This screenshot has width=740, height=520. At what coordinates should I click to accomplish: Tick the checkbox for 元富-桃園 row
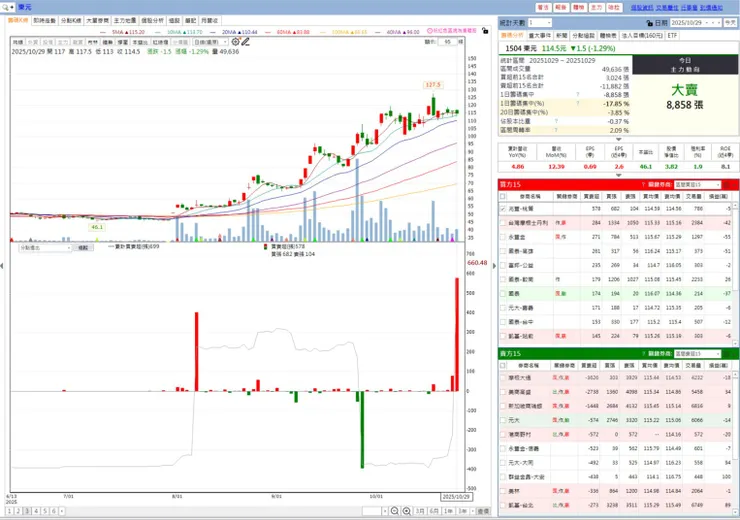503,209
